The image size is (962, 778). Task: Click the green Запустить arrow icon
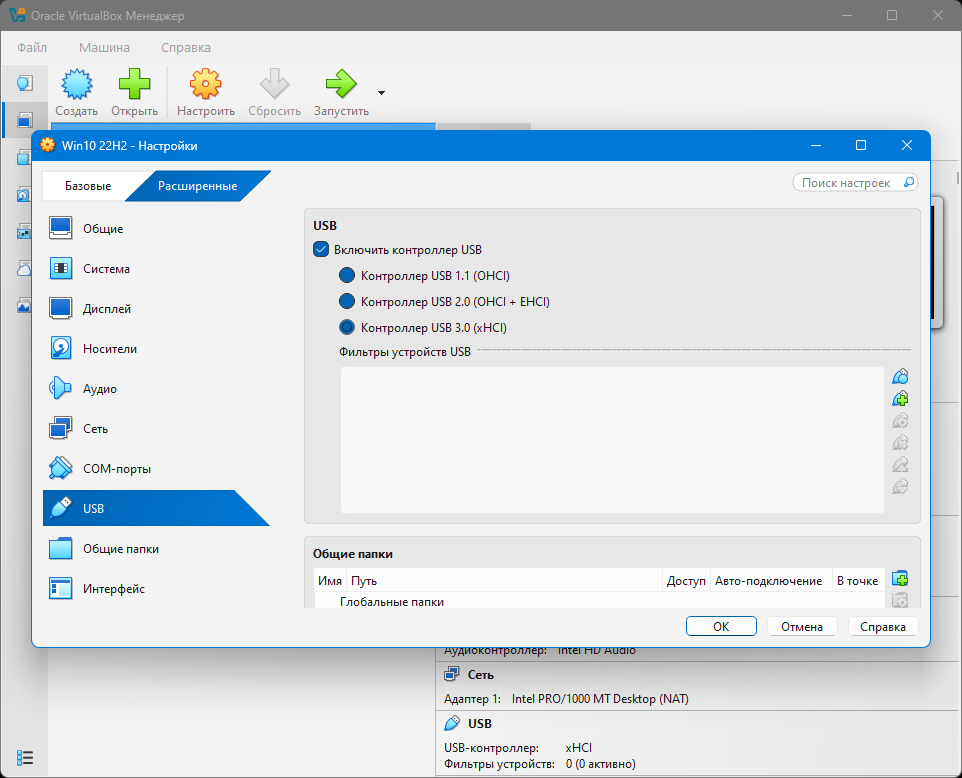point(341,85)
